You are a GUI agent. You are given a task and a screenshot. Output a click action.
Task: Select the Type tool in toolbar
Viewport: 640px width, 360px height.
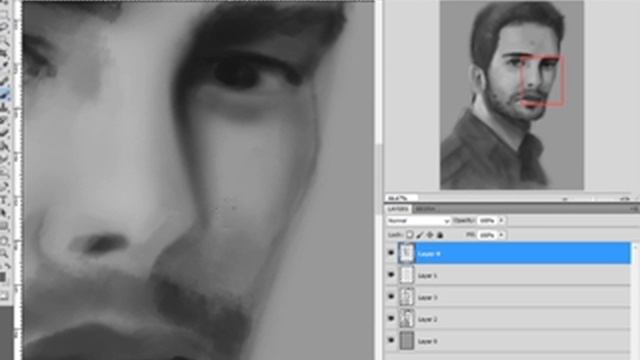click(4, 200)
